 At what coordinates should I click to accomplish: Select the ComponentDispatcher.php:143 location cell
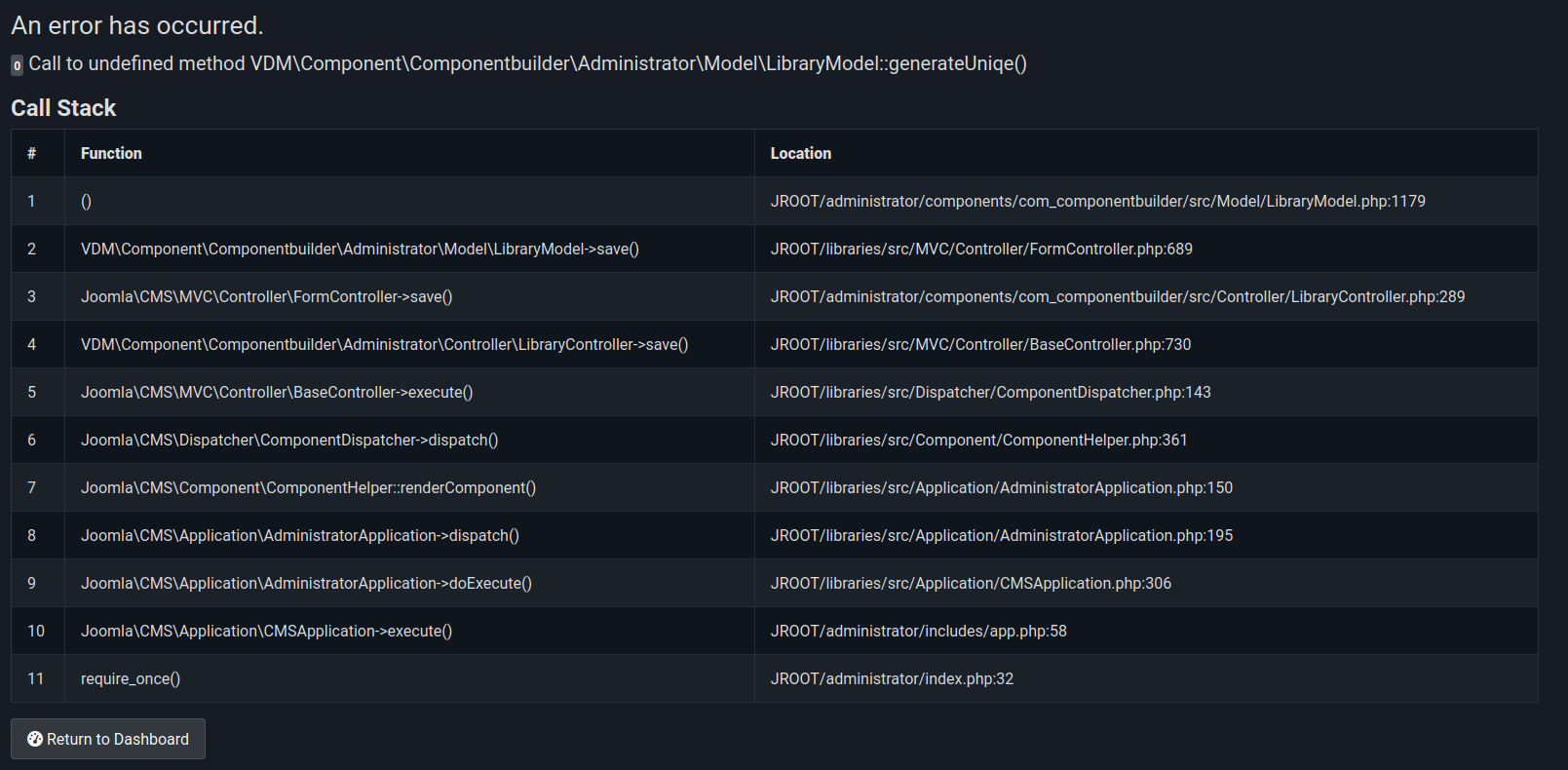[x=1146, y=392]
